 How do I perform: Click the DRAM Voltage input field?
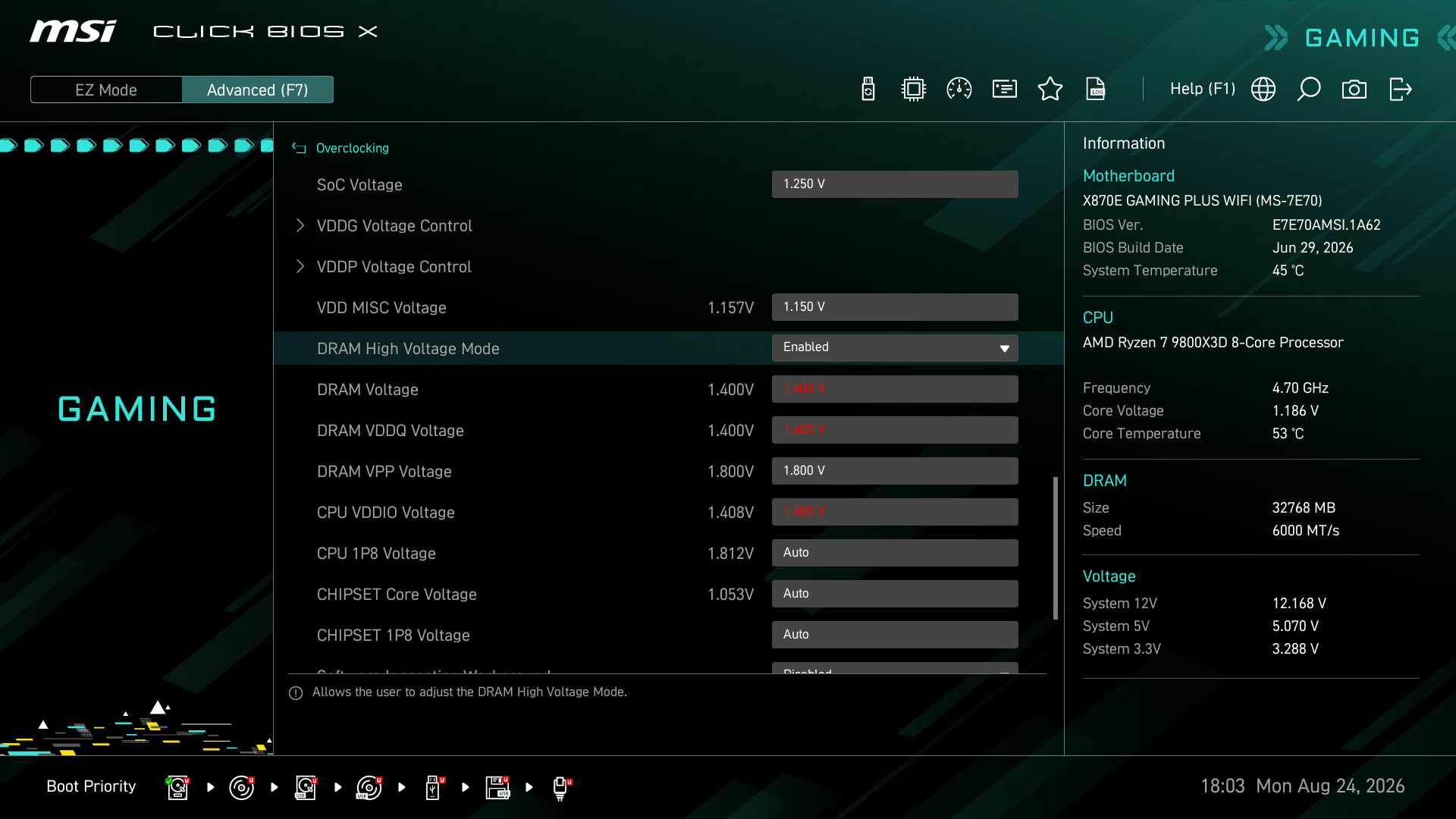(895, 389)
